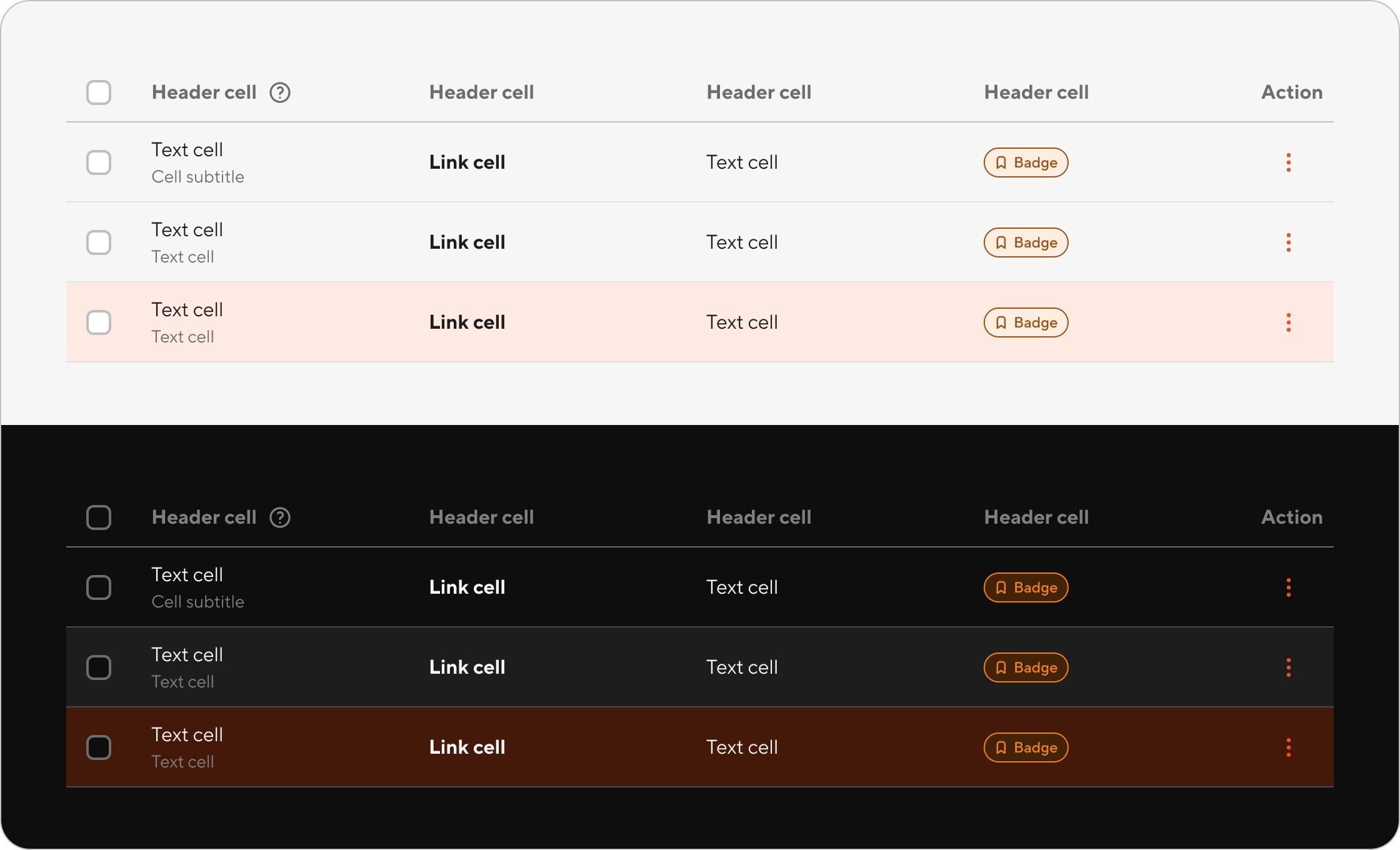
Task: Check the box in dark table's Cell subtitle row
Action: [x=99, y=587]
